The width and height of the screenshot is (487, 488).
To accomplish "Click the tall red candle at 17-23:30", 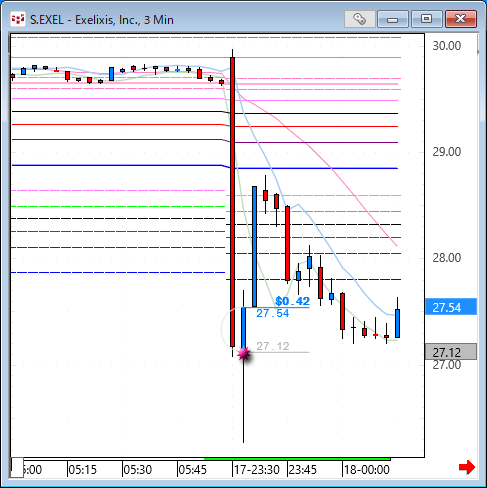I will [232, 202].
